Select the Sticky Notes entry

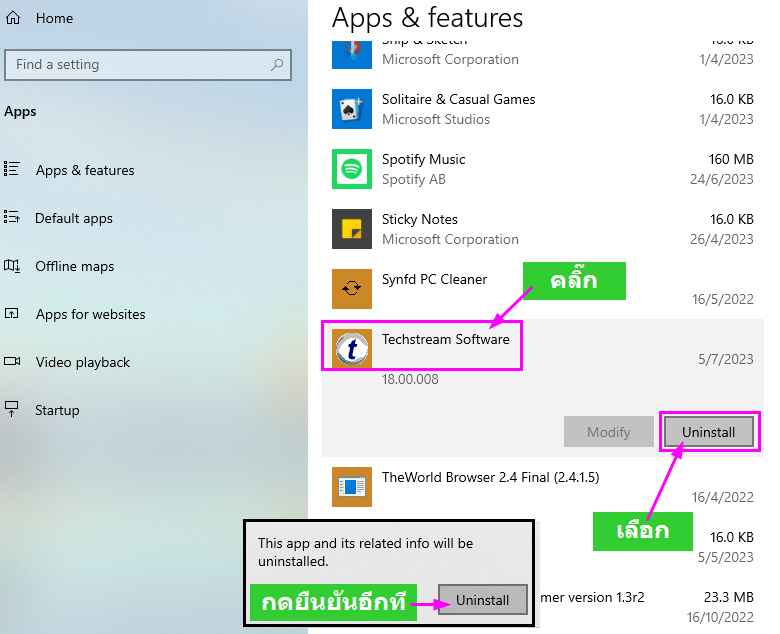coord(543,229)
